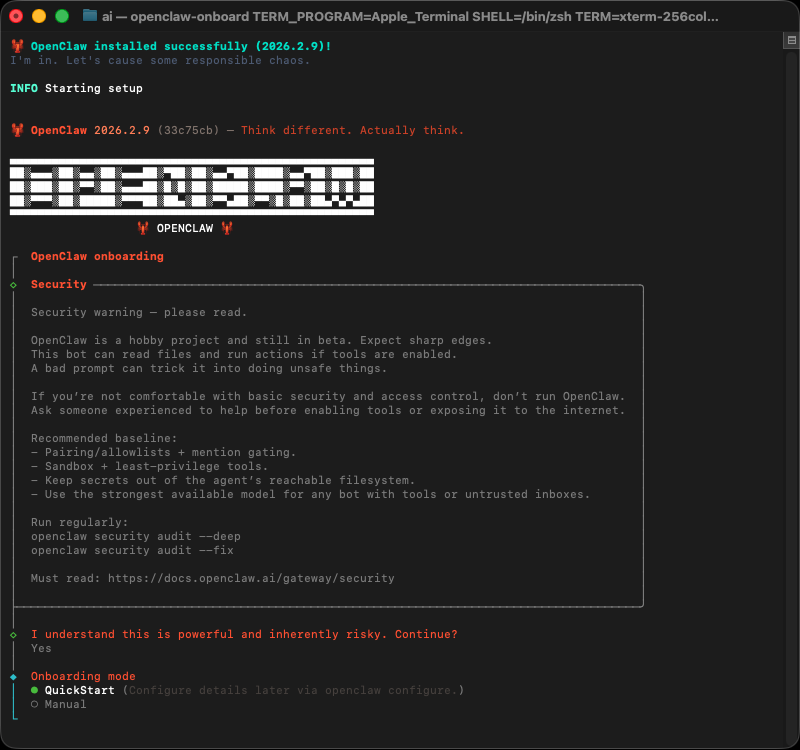Click the lobster icon beside the OpenClaw 2026.2.9 version line
800x750 pixels.
point(16,130)
